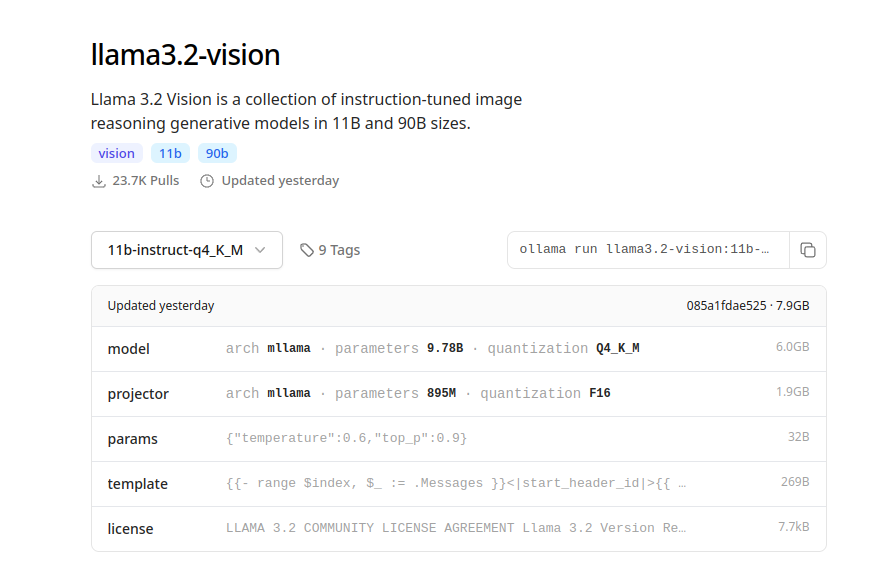The image size is (893, 586).
Task: Open the params file row
Action: point(133,439)
